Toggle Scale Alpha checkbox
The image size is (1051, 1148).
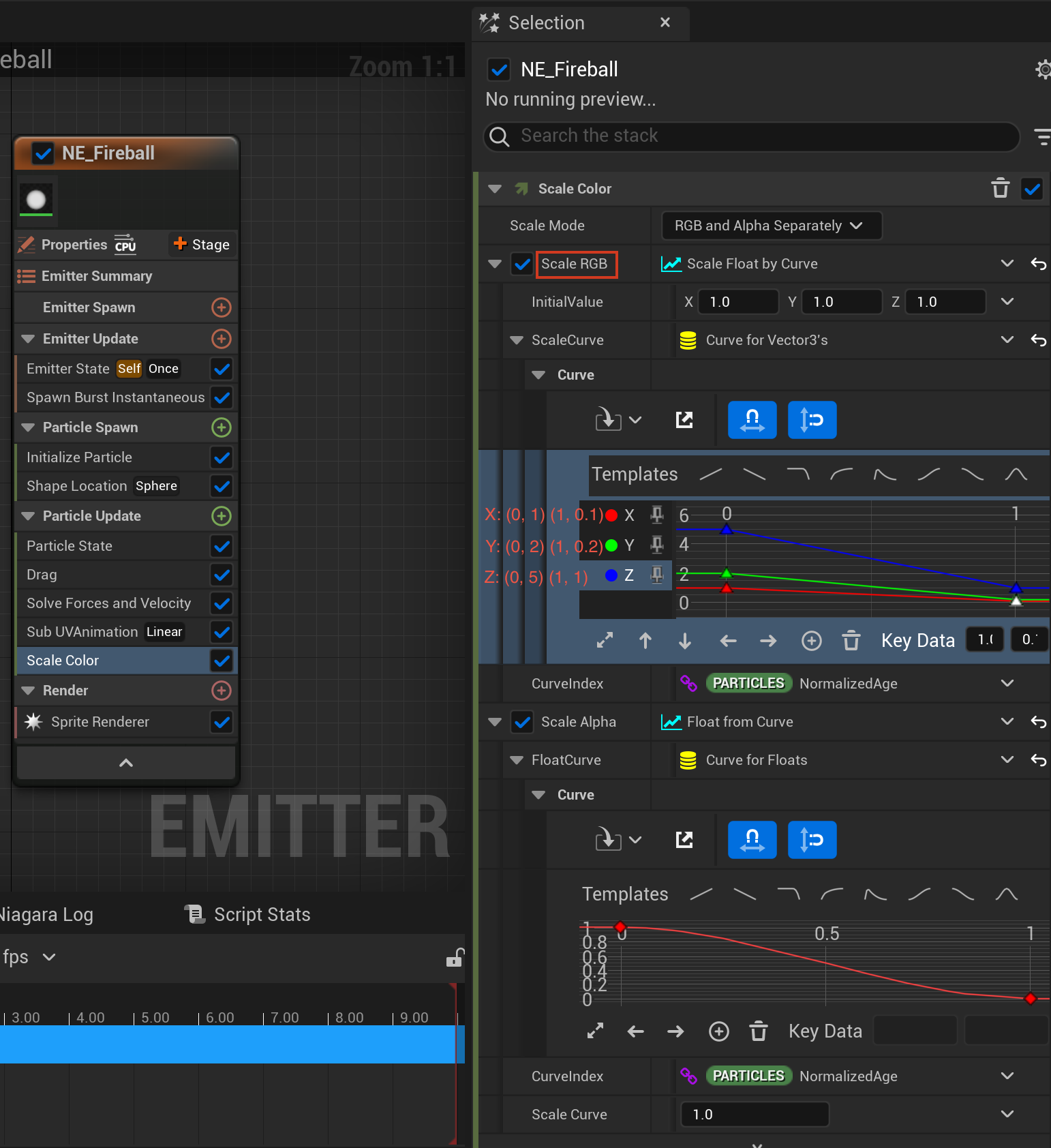[522, 722]
